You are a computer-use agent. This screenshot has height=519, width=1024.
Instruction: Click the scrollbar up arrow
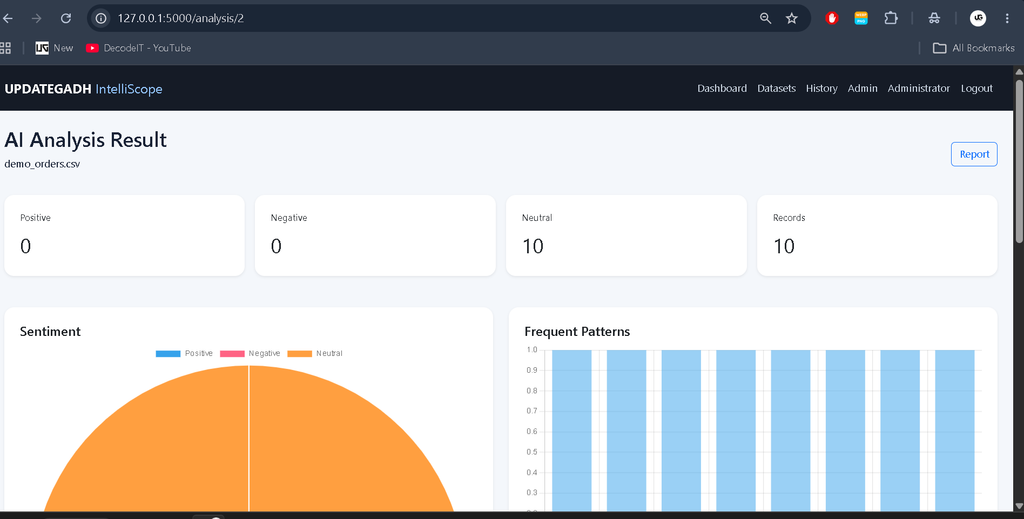pyautogui.click(x=1018, y=71)
